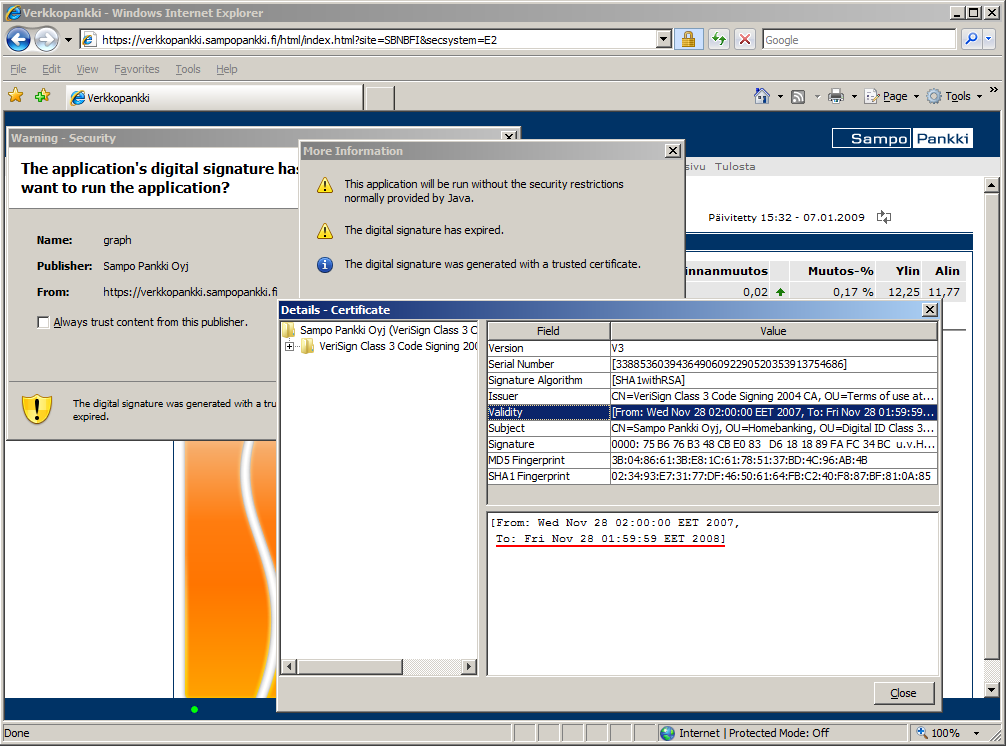Click the Close button in certificate details
This screenshot has height=746, width=1006.
point(903,693)
